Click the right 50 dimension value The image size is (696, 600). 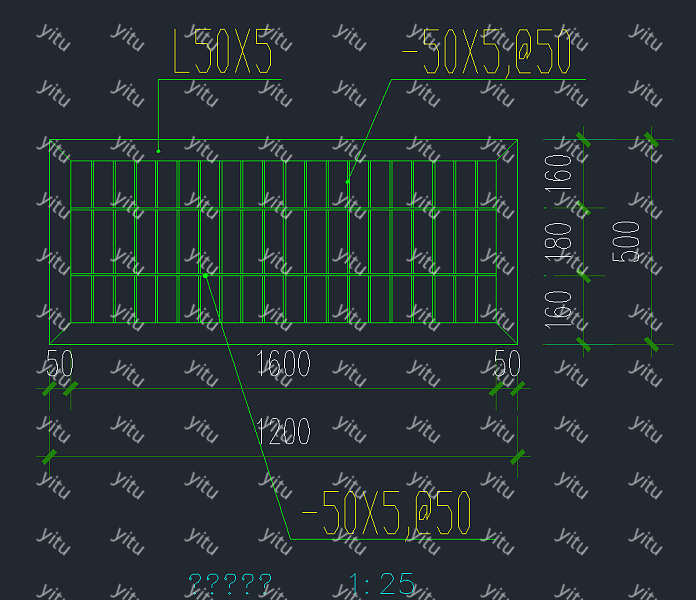coord(507,364)
